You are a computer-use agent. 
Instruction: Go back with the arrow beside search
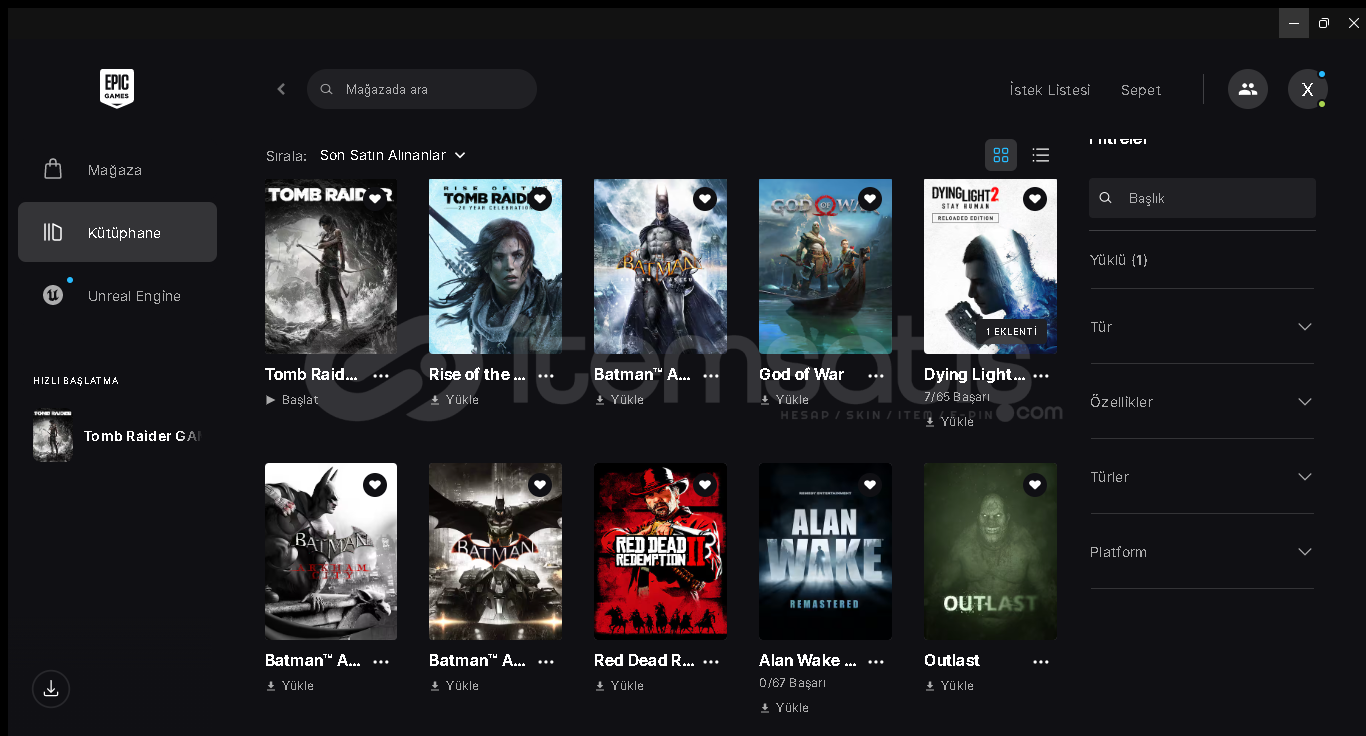point(281,89)
